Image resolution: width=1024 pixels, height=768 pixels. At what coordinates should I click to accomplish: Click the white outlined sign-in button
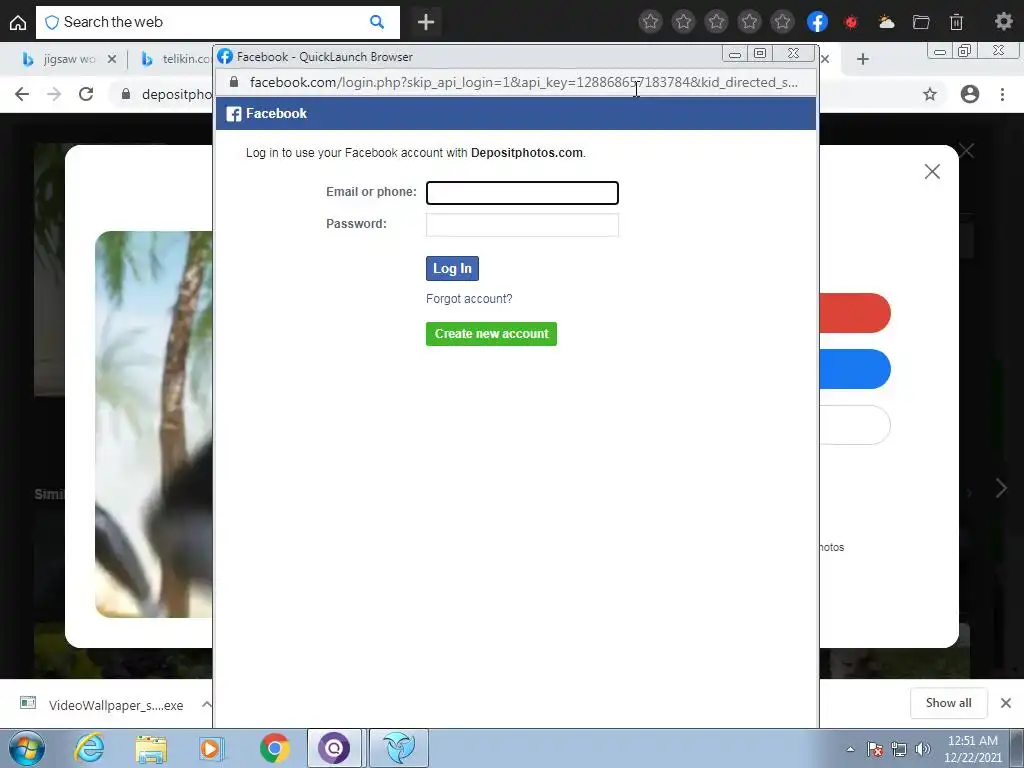tap(855, 425)
